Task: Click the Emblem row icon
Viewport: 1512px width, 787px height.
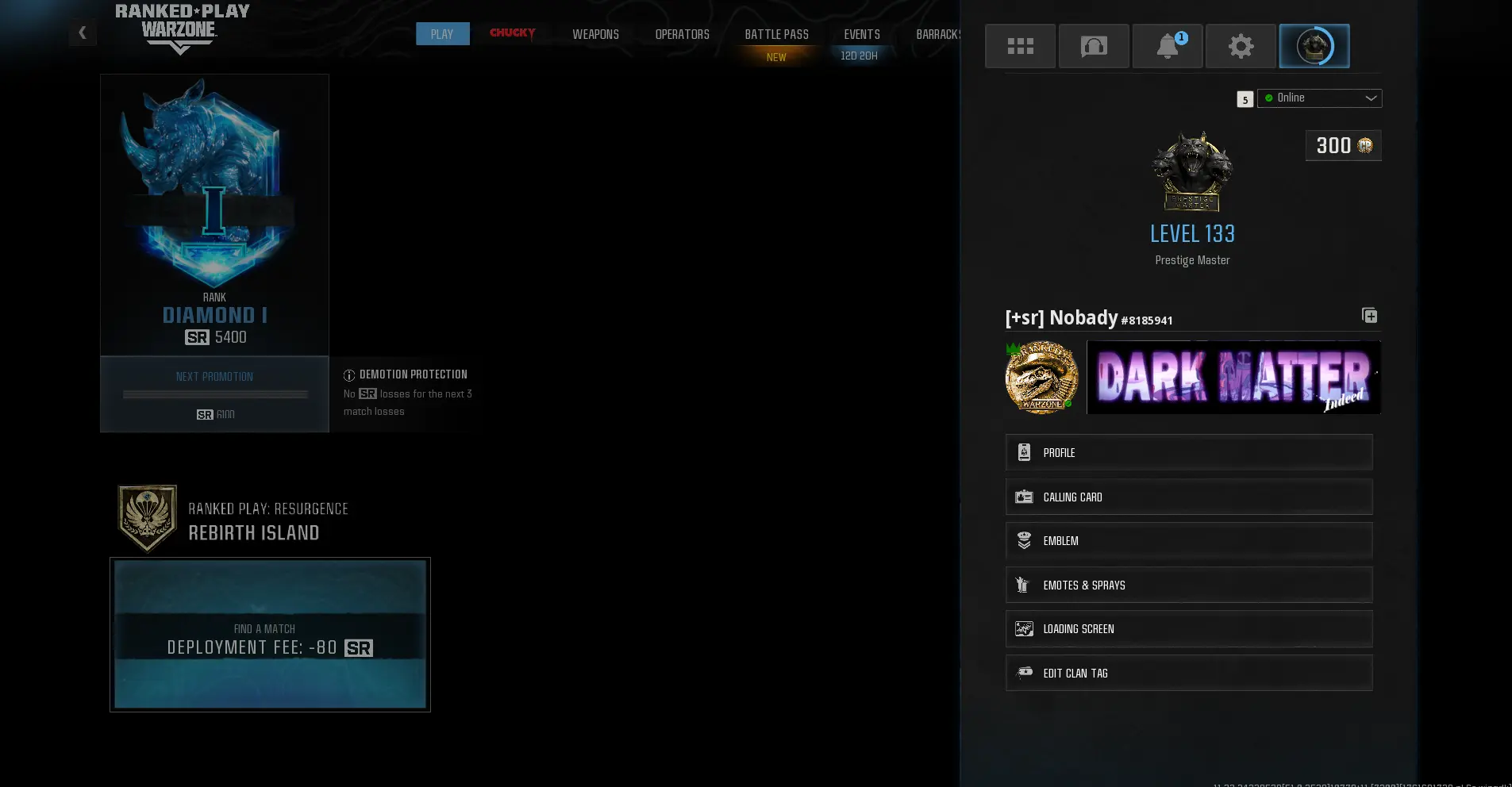Action: [1024, 540]
